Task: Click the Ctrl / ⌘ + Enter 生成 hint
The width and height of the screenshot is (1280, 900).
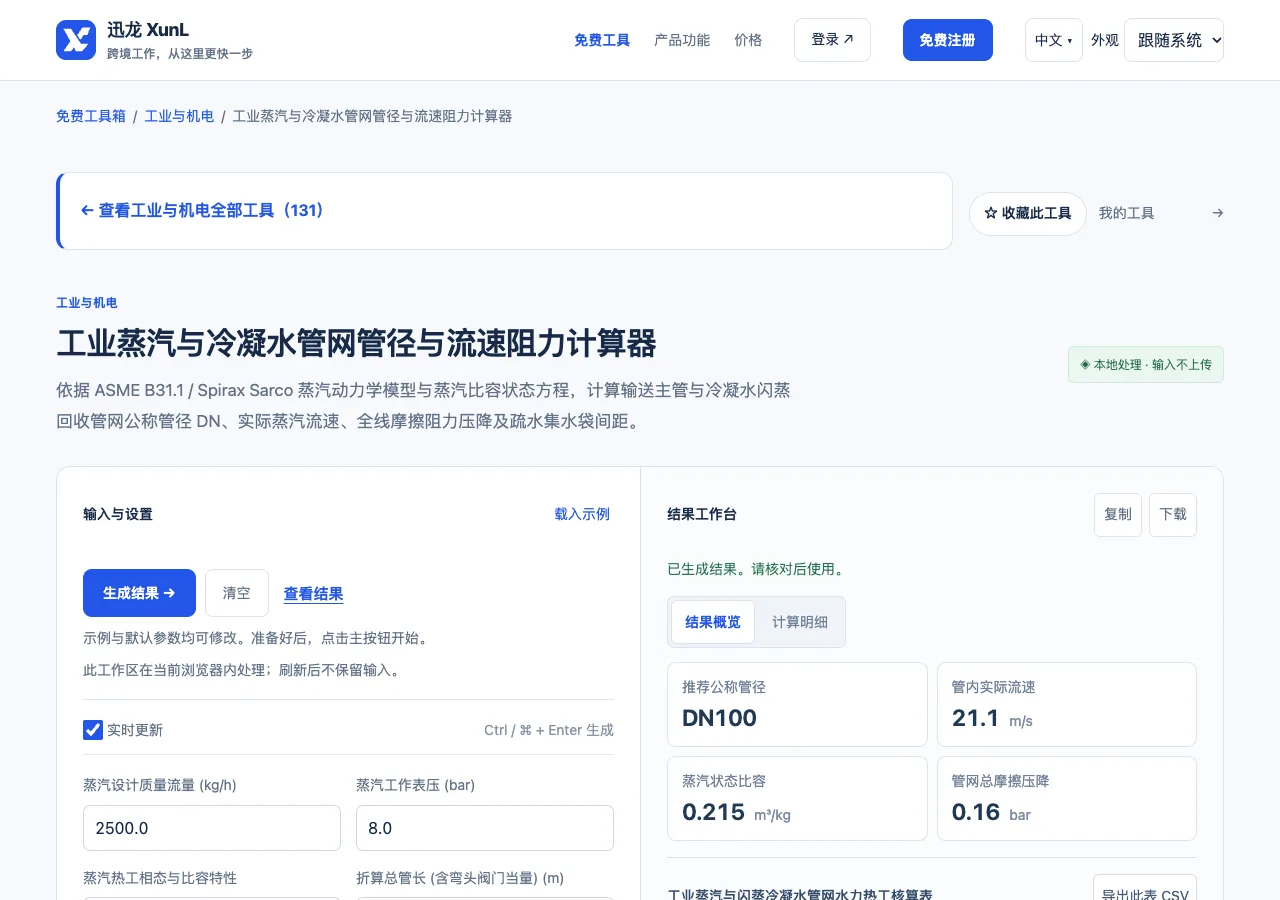Action: (x=549, y=730)
